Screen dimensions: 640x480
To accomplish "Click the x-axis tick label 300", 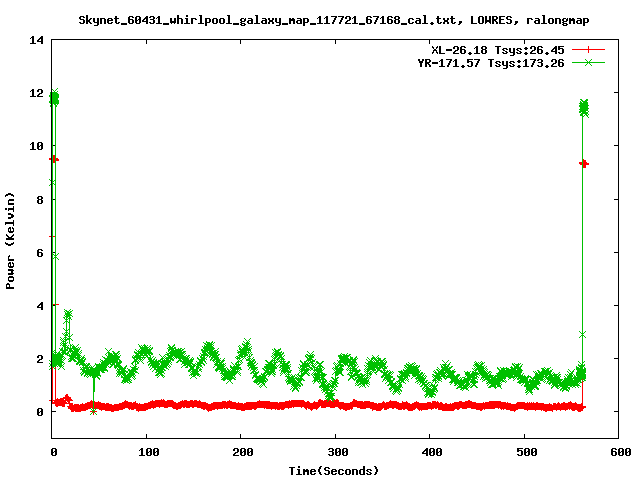I will 338,452.
